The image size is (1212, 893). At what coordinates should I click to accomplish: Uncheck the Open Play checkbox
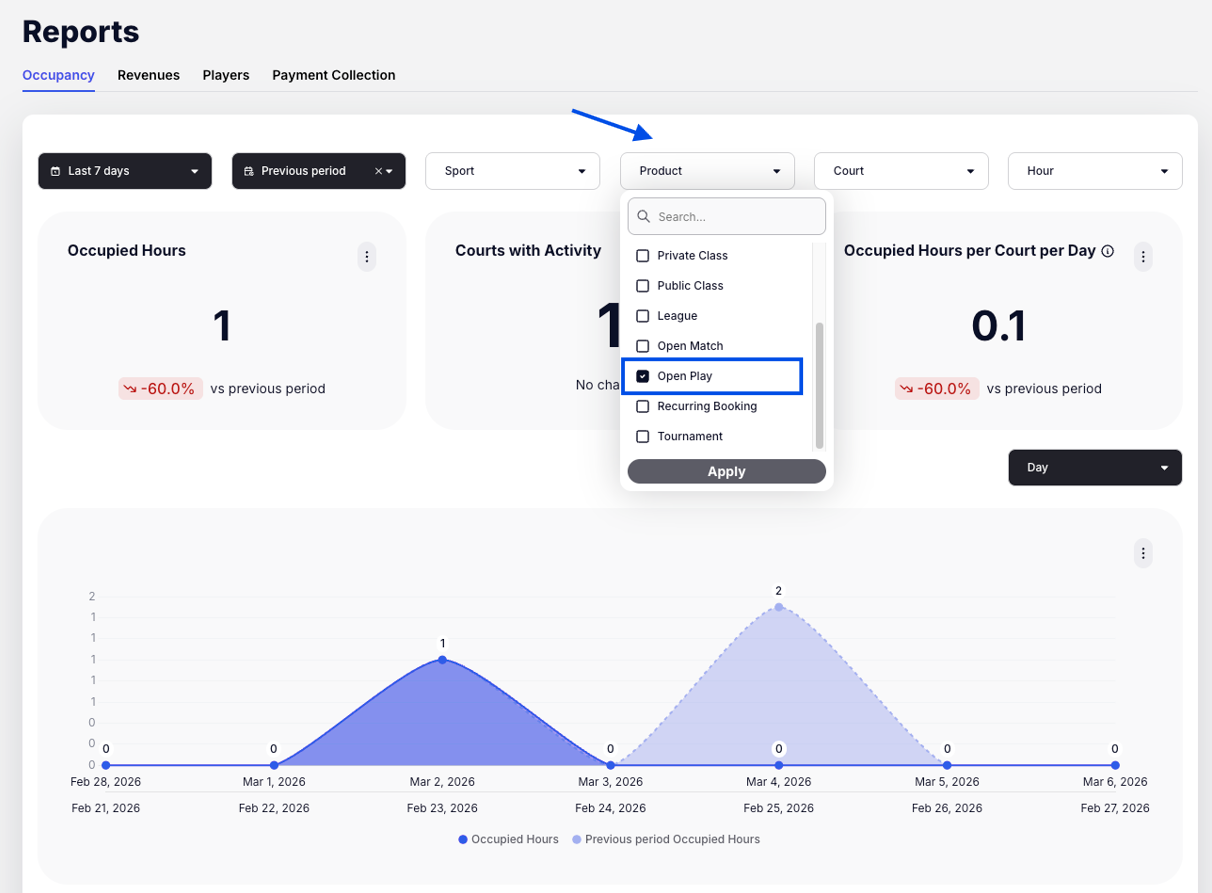coord(643,376)
